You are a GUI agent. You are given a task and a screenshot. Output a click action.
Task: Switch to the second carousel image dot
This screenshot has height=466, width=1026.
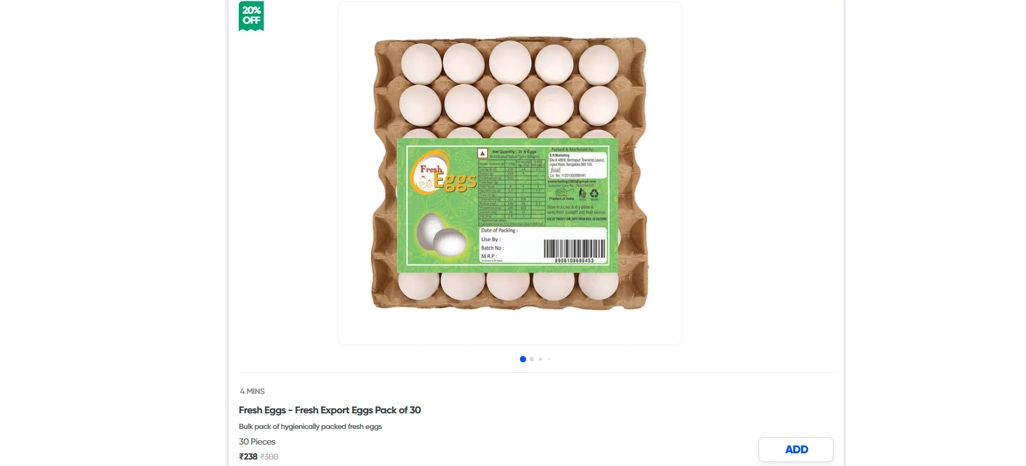[x=532, y=359]
